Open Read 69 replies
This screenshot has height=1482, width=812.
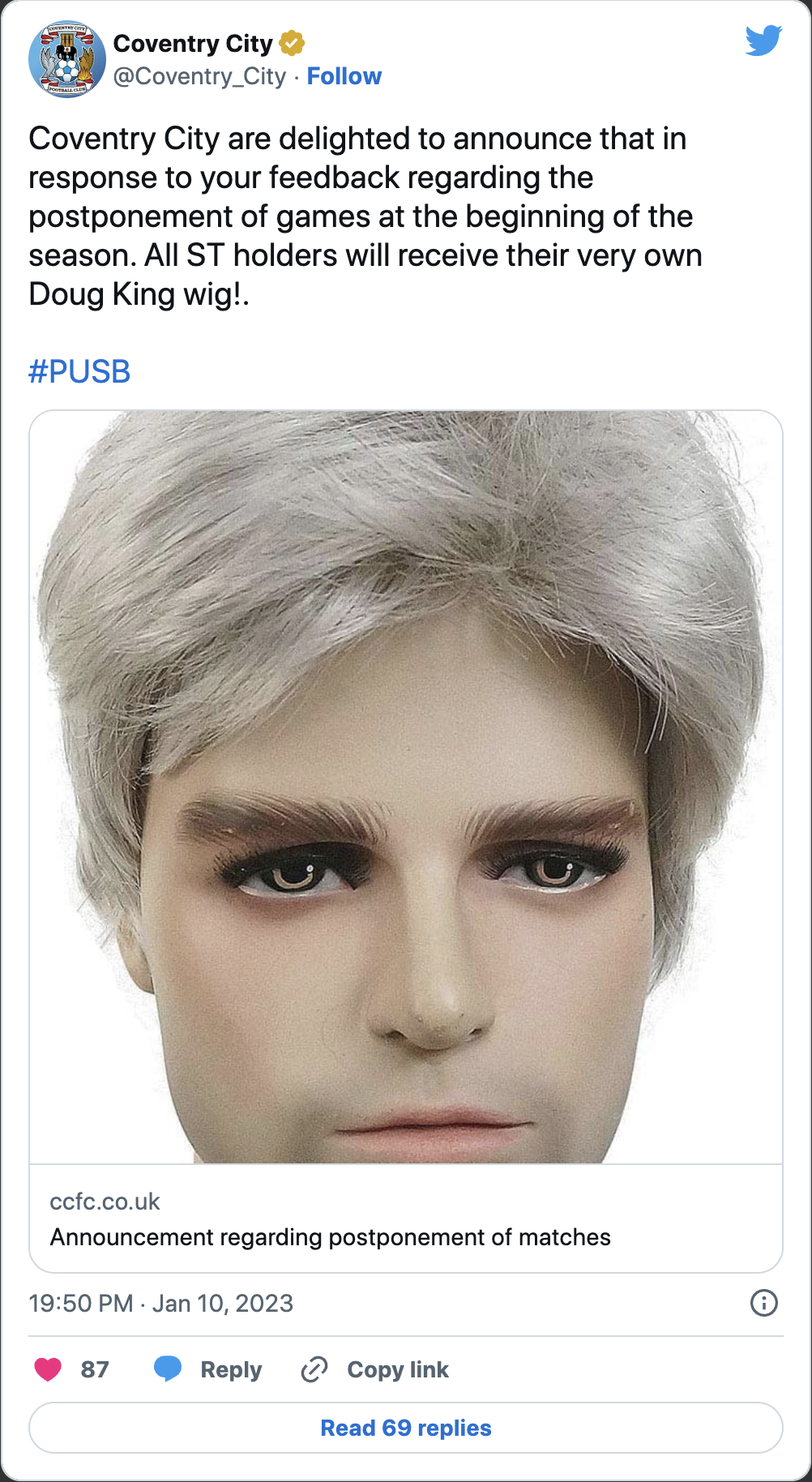[406, 1428]
